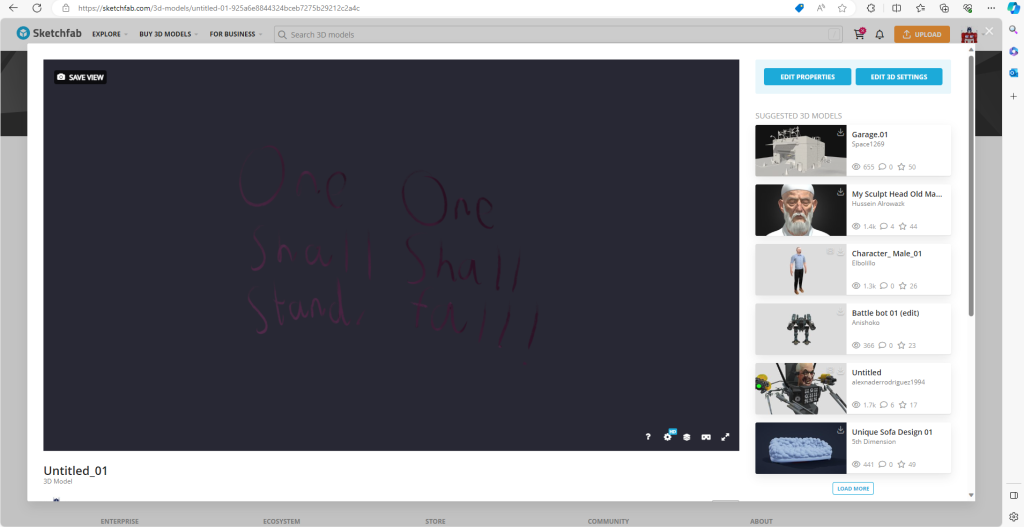This screenshot has height=527, width=1024.
Task: Click the Edit Properties button
Action: [x=807, y=77]
